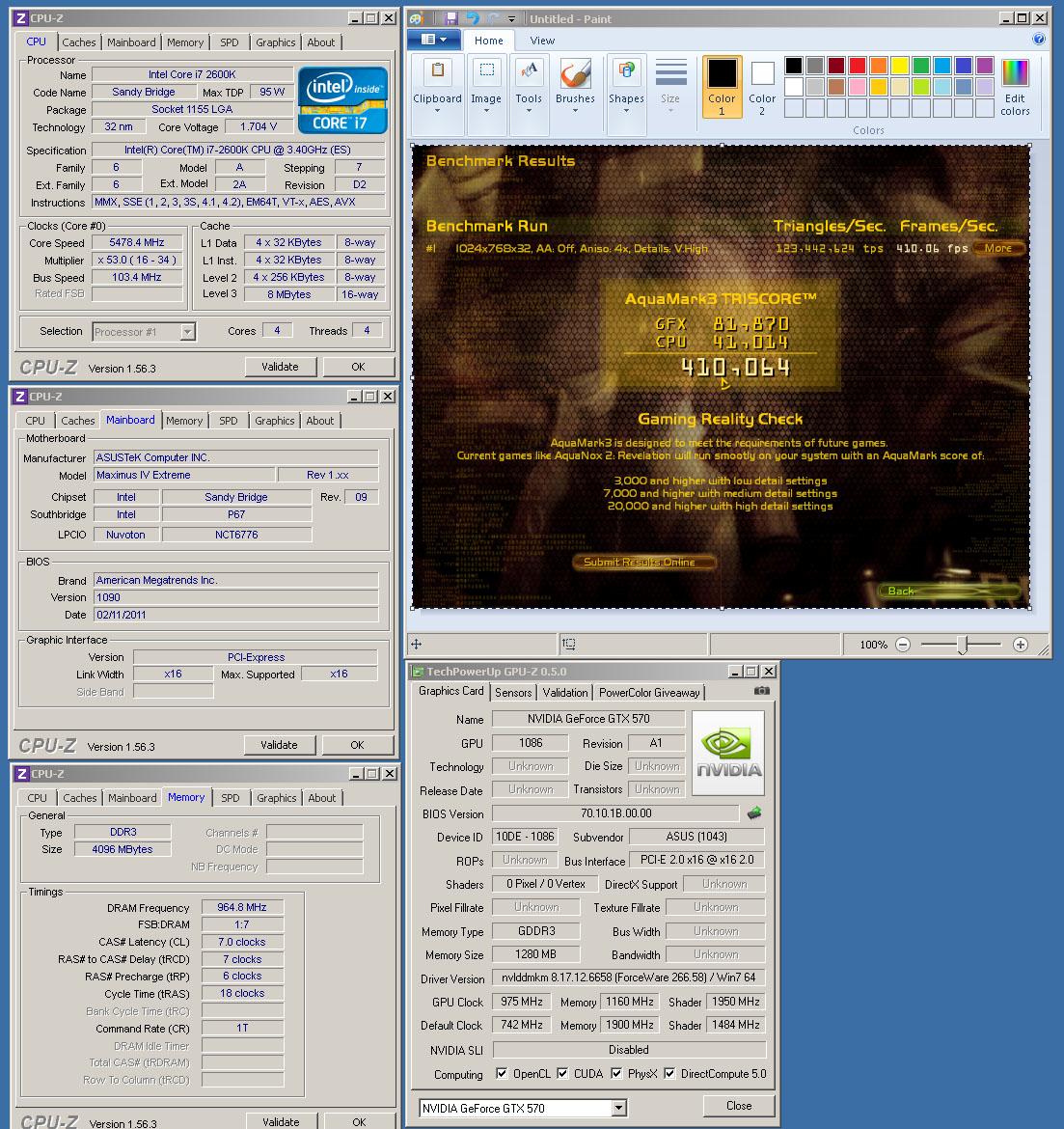Click Submit Results Online in AquaMark3 image

tap(642, 563)
